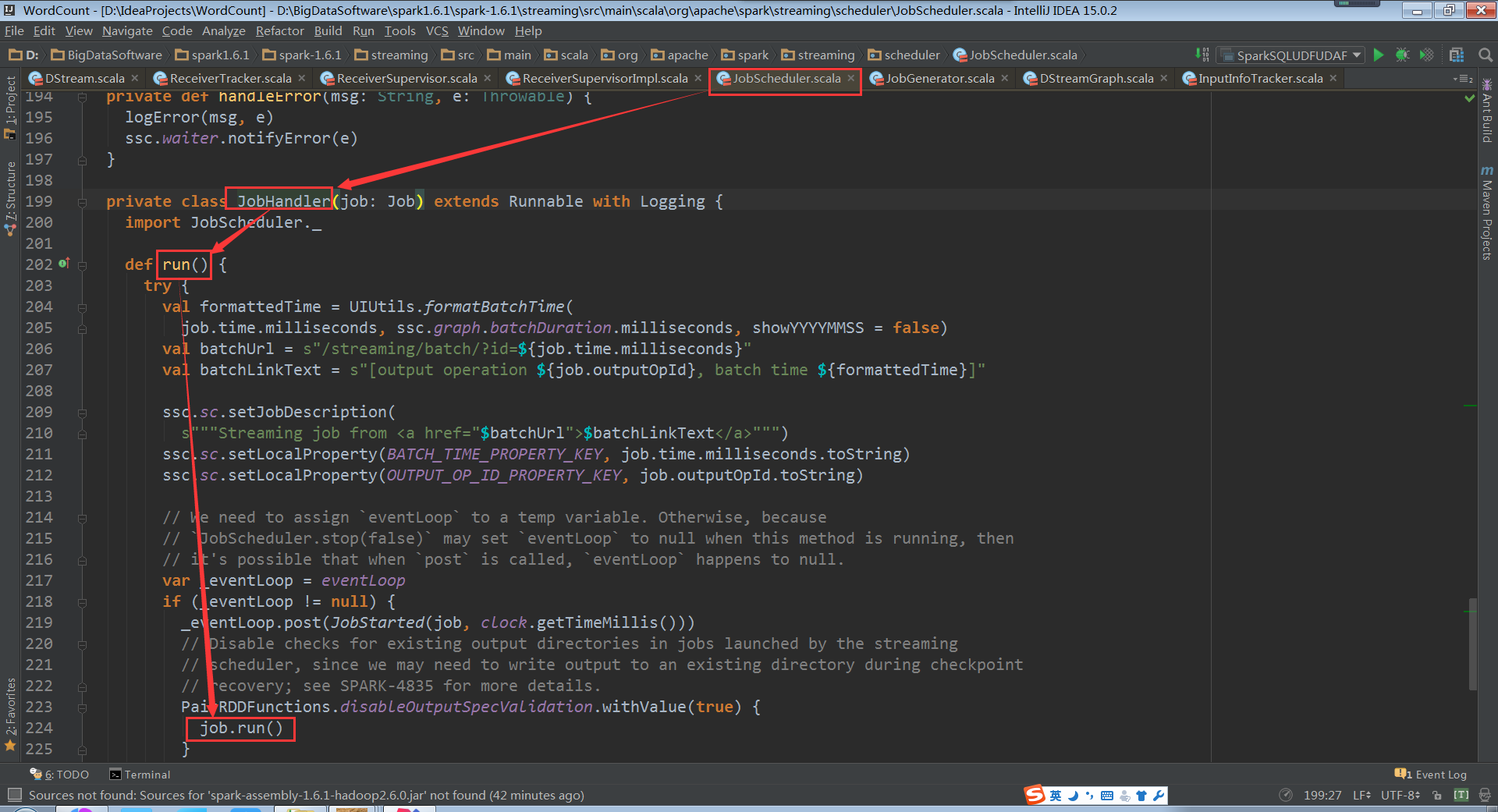Click the power save gauge icon
The height and width of the screenshot is (812, 1498).
point(1286,795)
